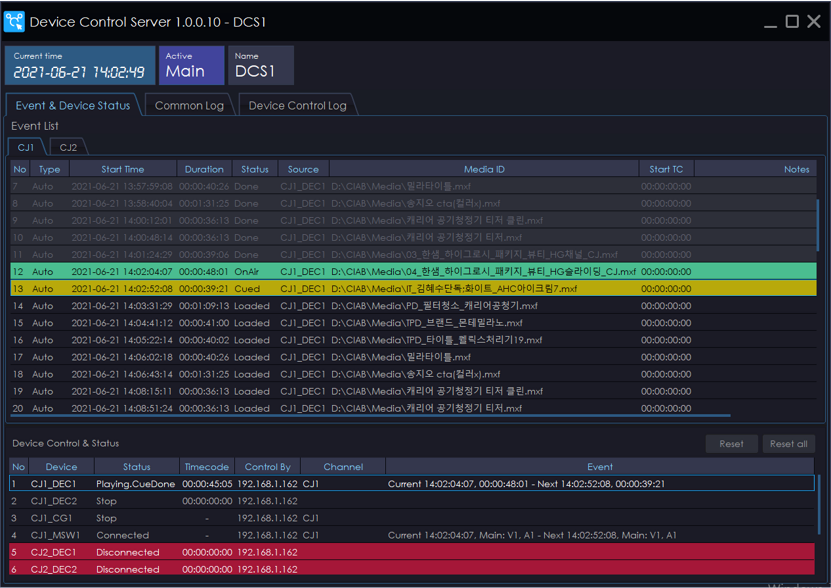Click the Start Time column header
The image size is (831, 588).
pos(123,169)
